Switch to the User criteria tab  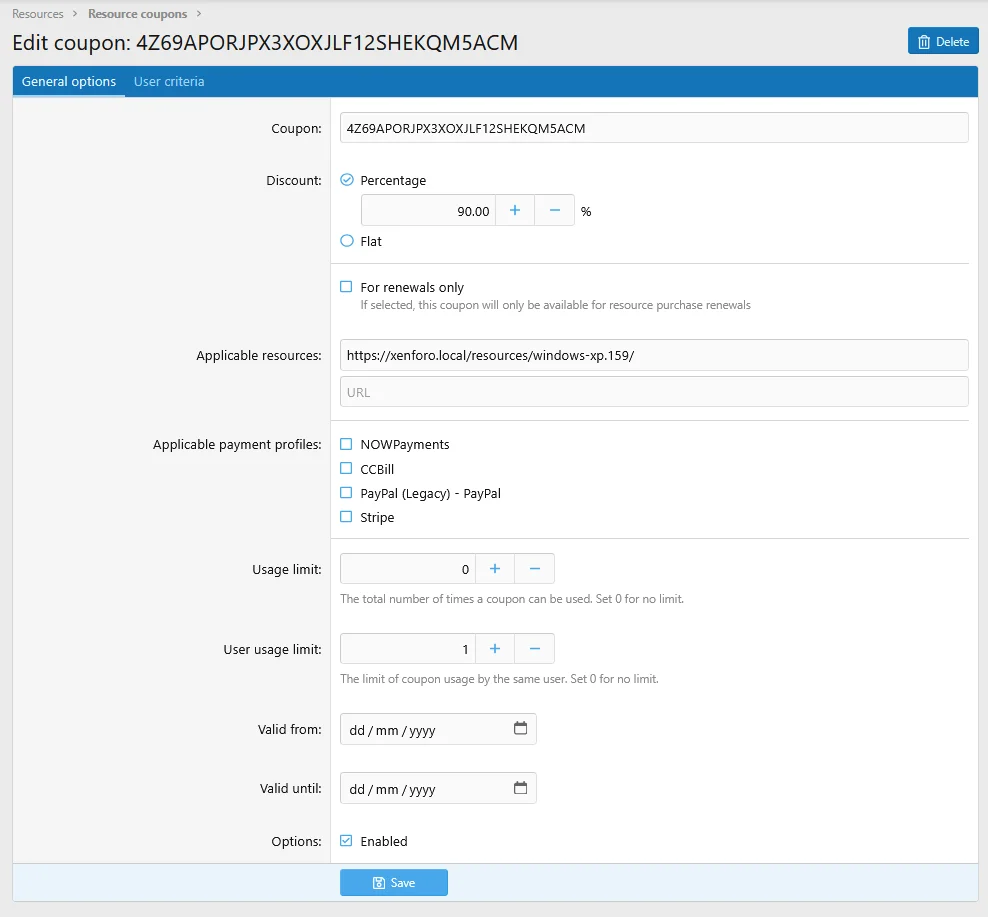169,82
